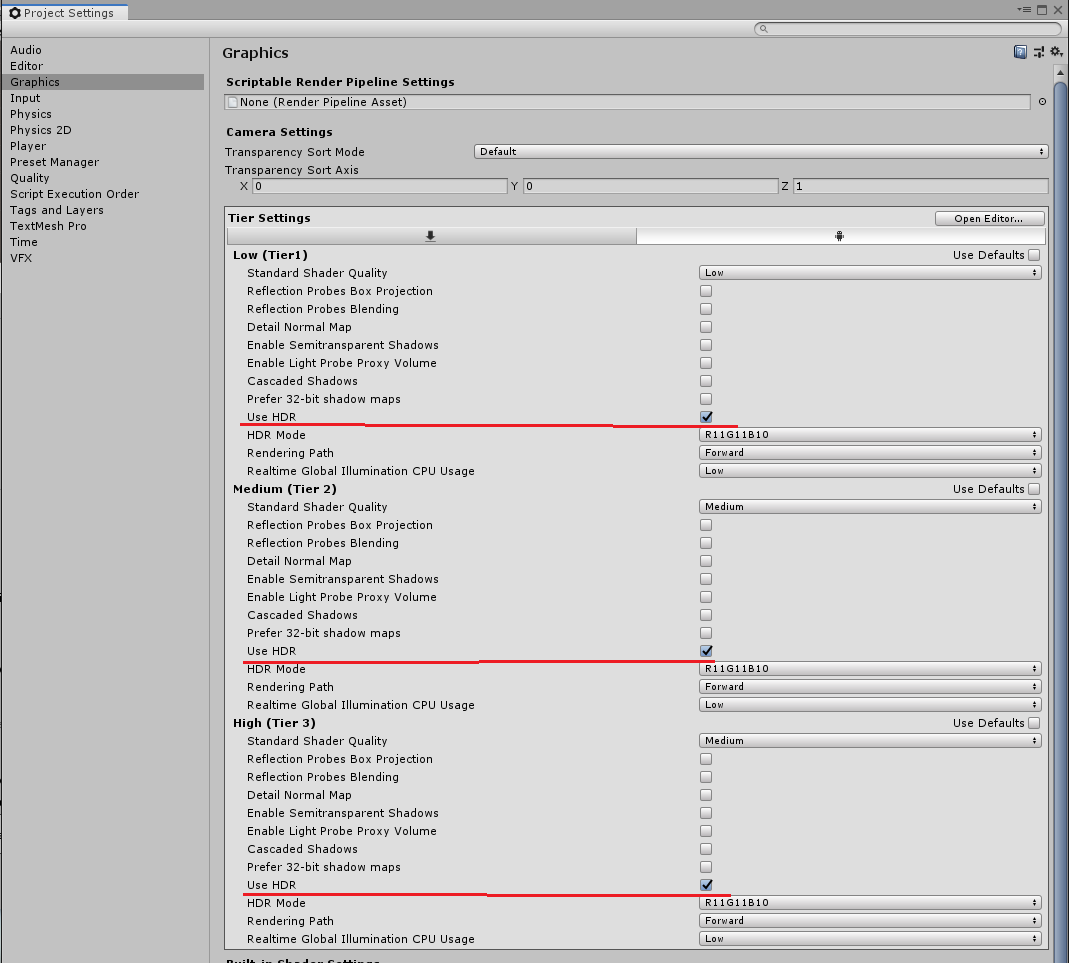Viewport: 1069px width, 963px height.
Task: Click the Transparency Sort Axis Z field
Action: (x=920, y=185)
